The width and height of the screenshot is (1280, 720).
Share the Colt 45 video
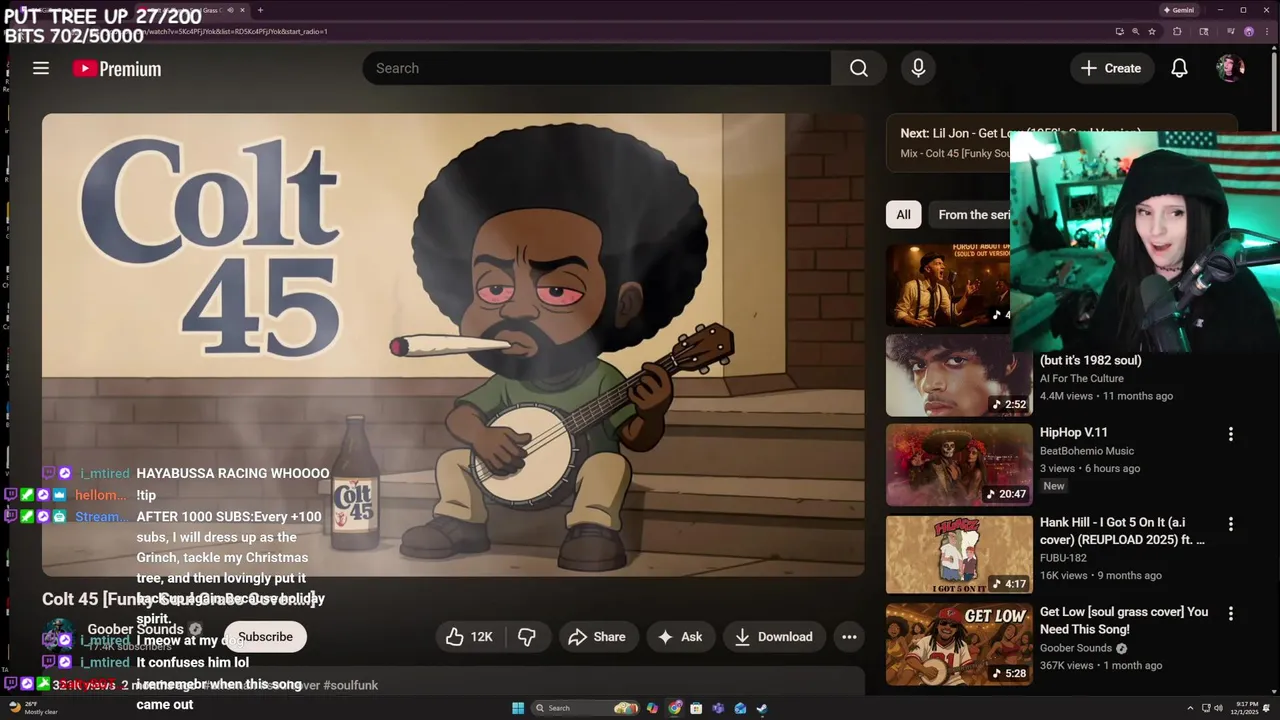coord(597,637)
